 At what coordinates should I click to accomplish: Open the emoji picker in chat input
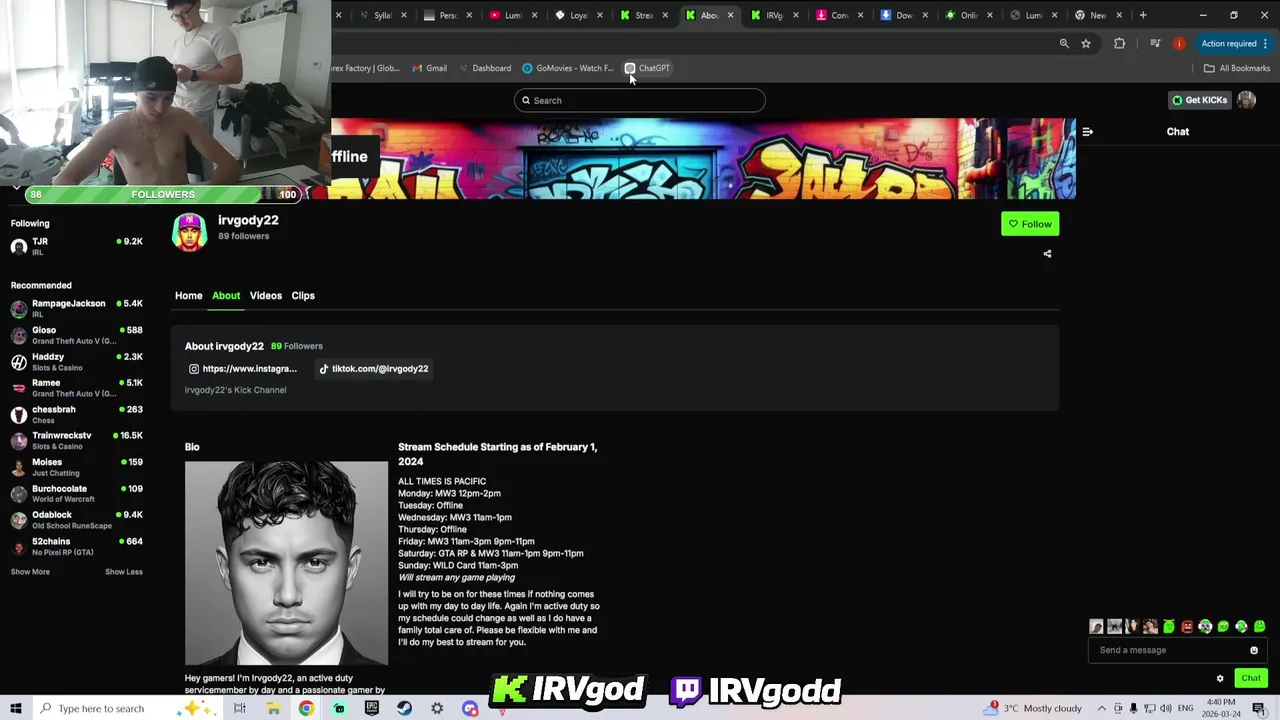pyautogui.click(x=1254, y=650)
